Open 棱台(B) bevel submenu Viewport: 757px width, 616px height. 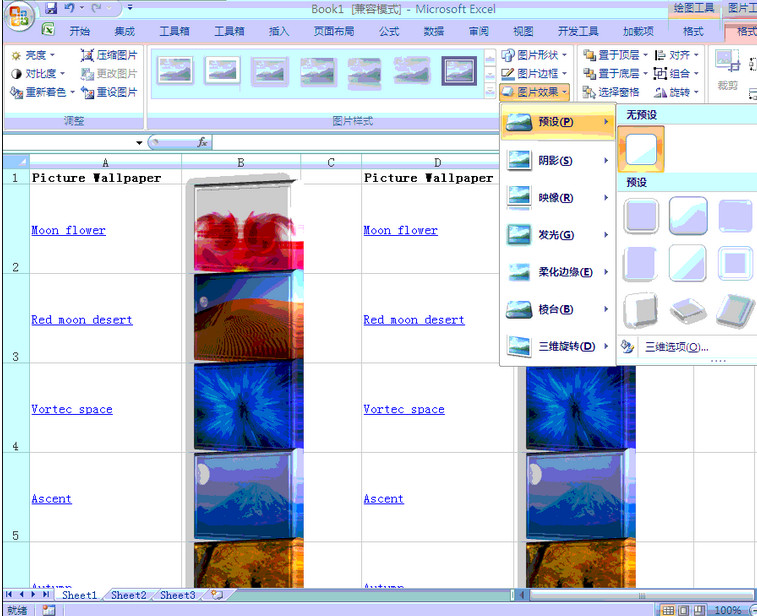558,309
